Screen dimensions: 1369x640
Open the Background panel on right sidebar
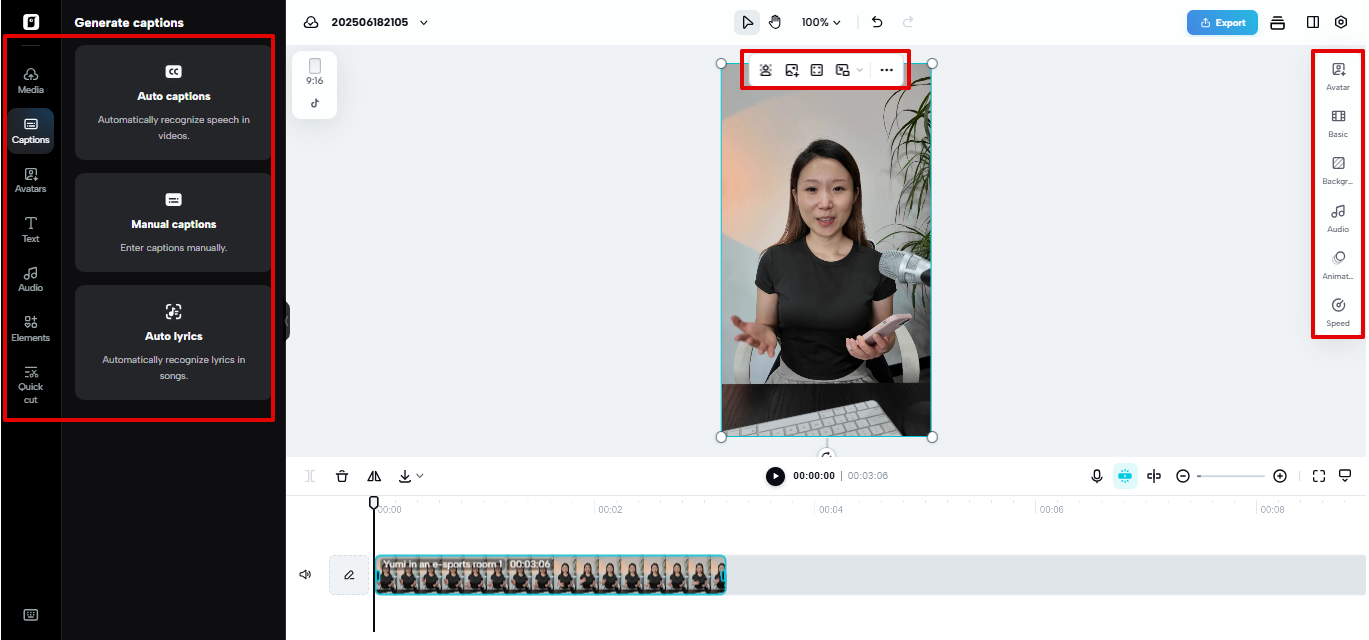1338,170
